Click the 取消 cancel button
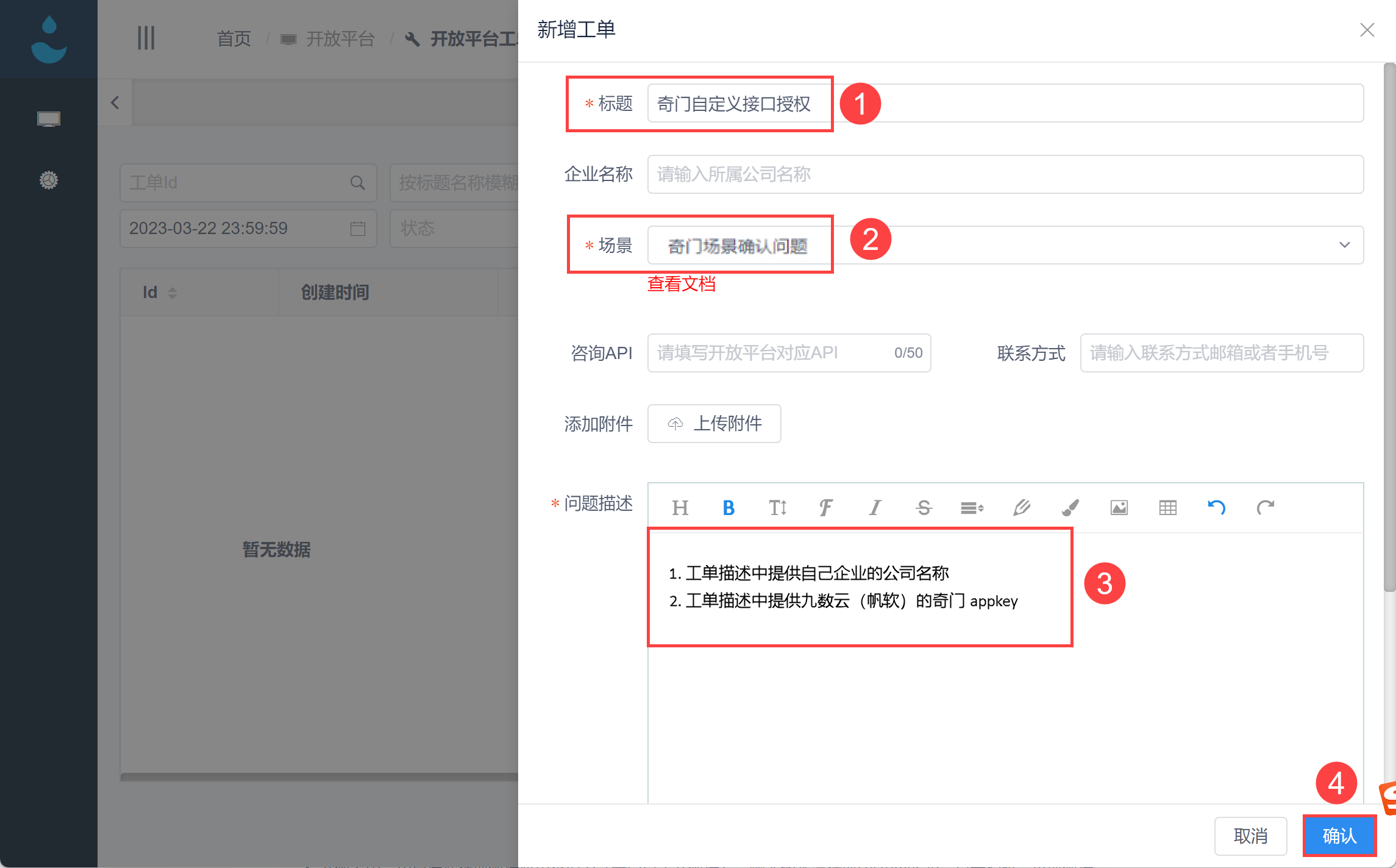The image size is (1396, 868). pyautogui.click(x=1250, y=836)
